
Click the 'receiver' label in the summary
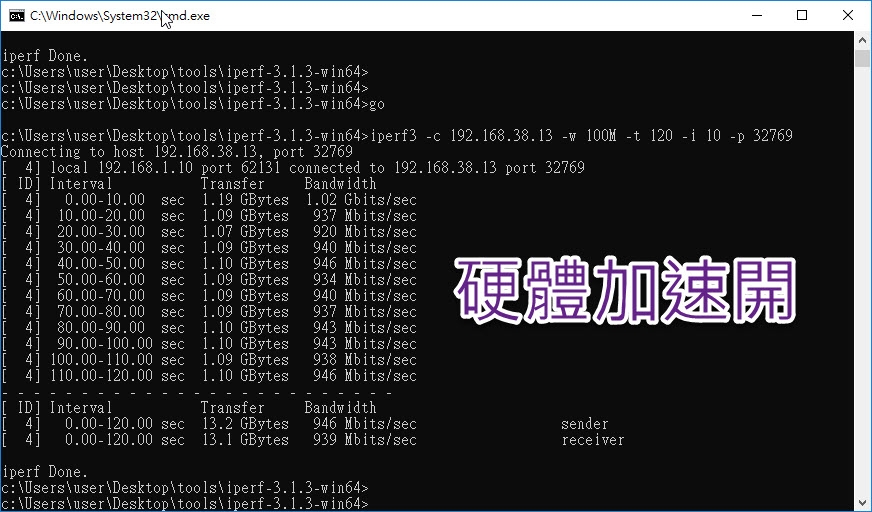(593, 440)
